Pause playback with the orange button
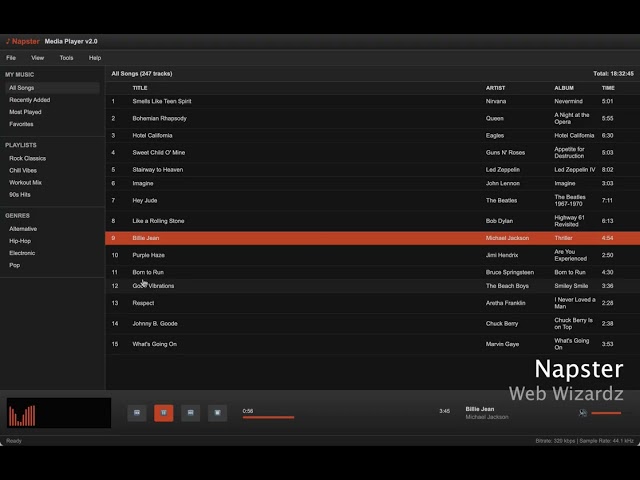 (x=164, y=413)
